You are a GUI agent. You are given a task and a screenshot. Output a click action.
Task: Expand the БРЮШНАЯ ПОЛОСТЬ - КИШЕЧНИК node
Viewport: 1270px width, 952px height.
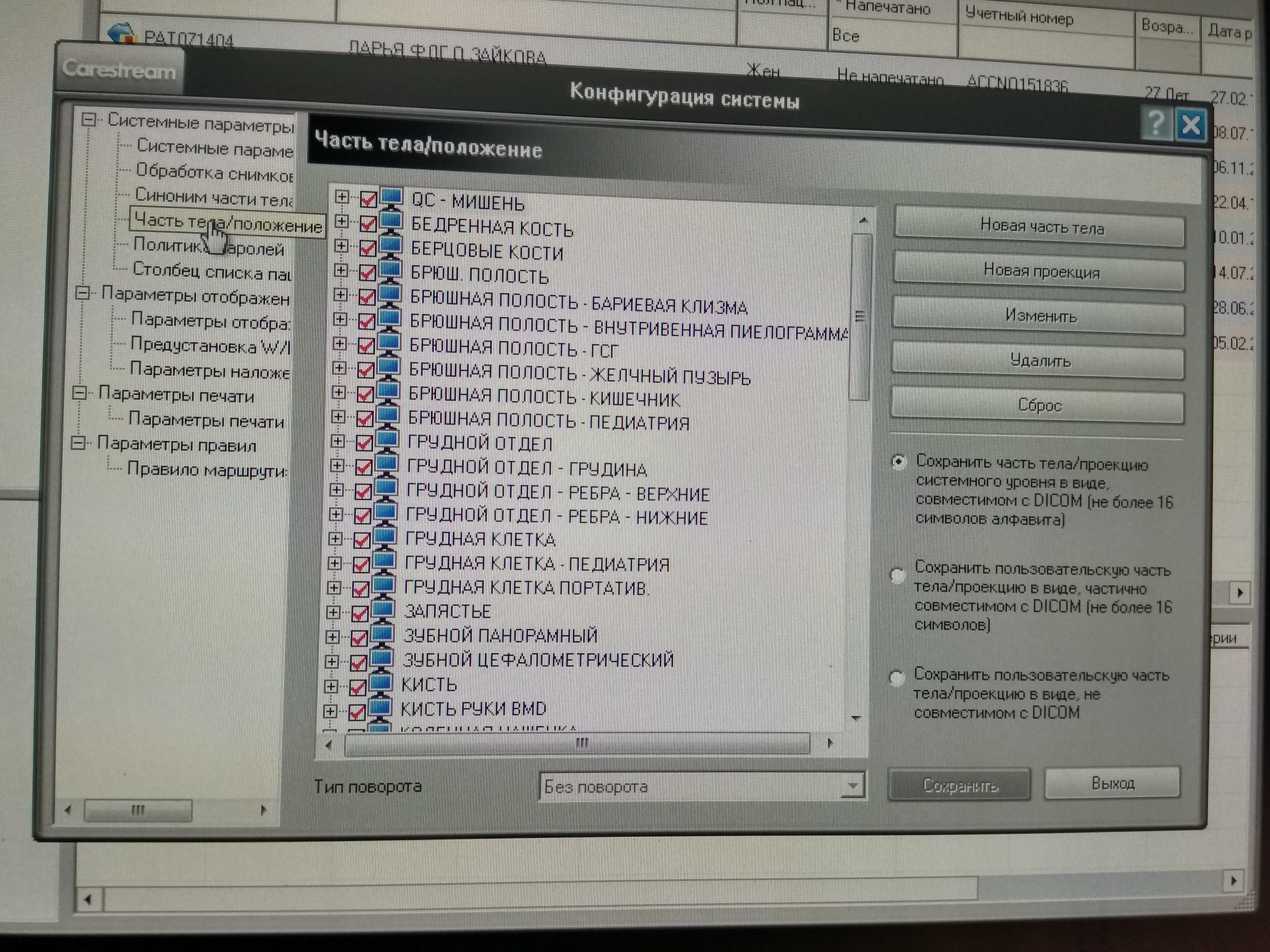click(x=339, y=392)
